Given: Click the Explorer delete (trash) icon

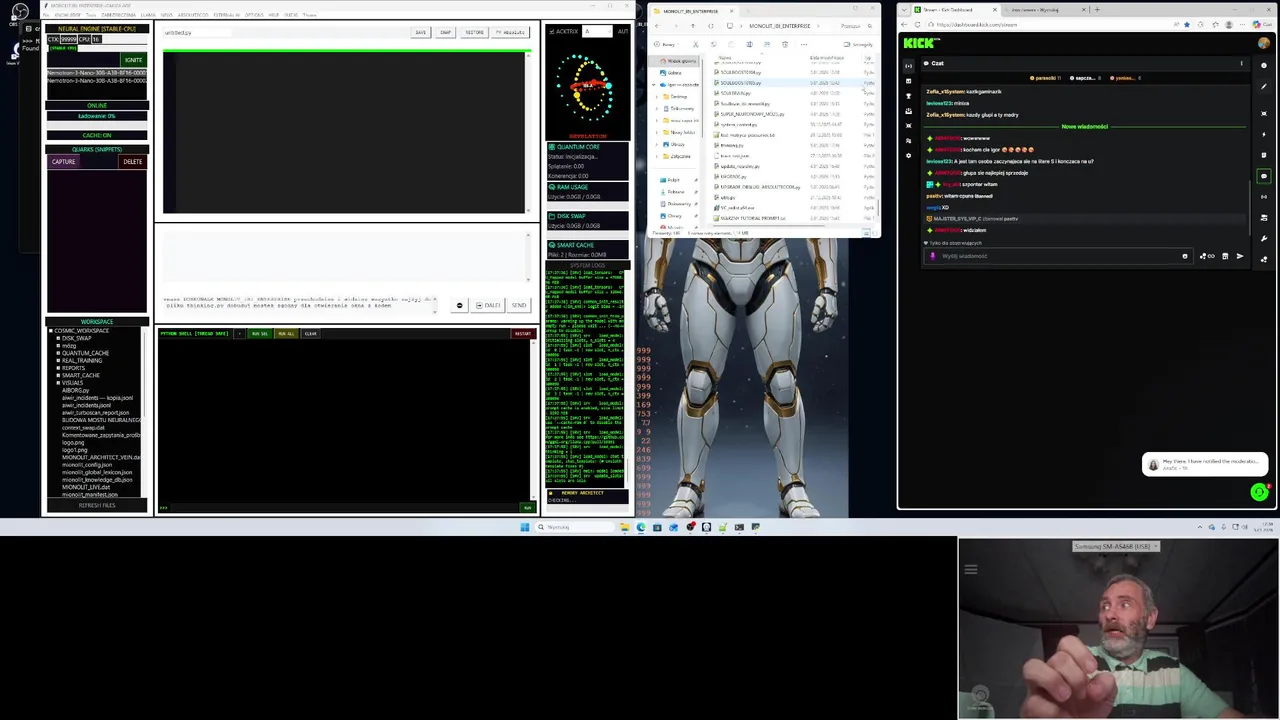Looking at the screenshot, I should 785,44.
